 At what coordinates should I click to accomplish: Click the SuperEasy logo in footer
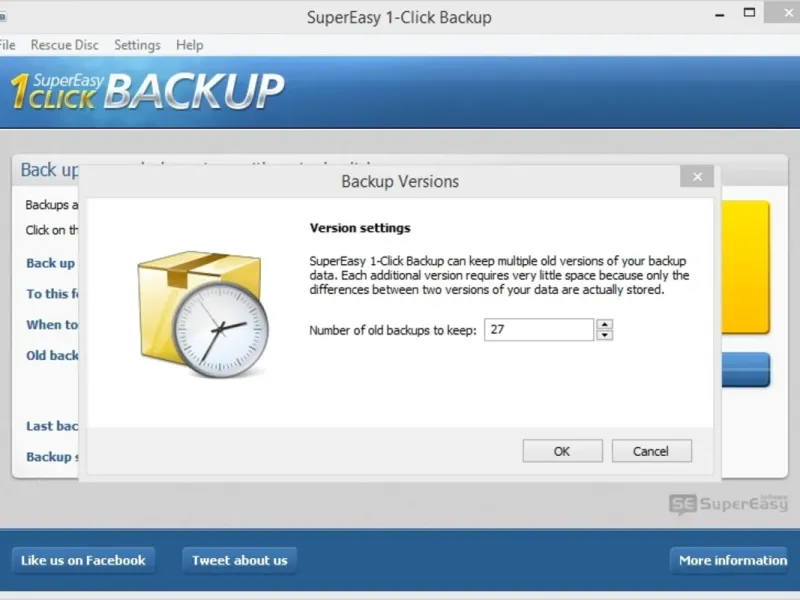pyautogui.click(x=727, y=504)
